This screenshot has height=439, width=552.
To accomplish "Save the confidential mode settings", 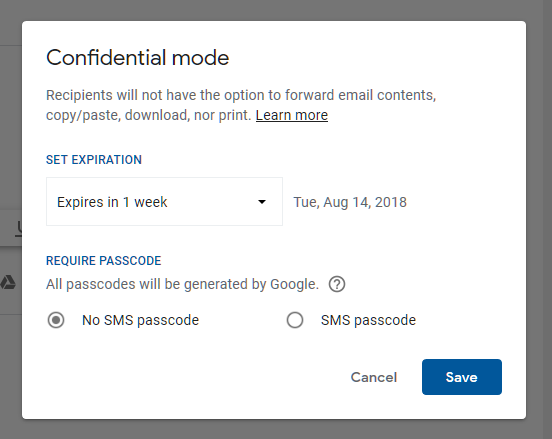I will (x=462, y=377).
